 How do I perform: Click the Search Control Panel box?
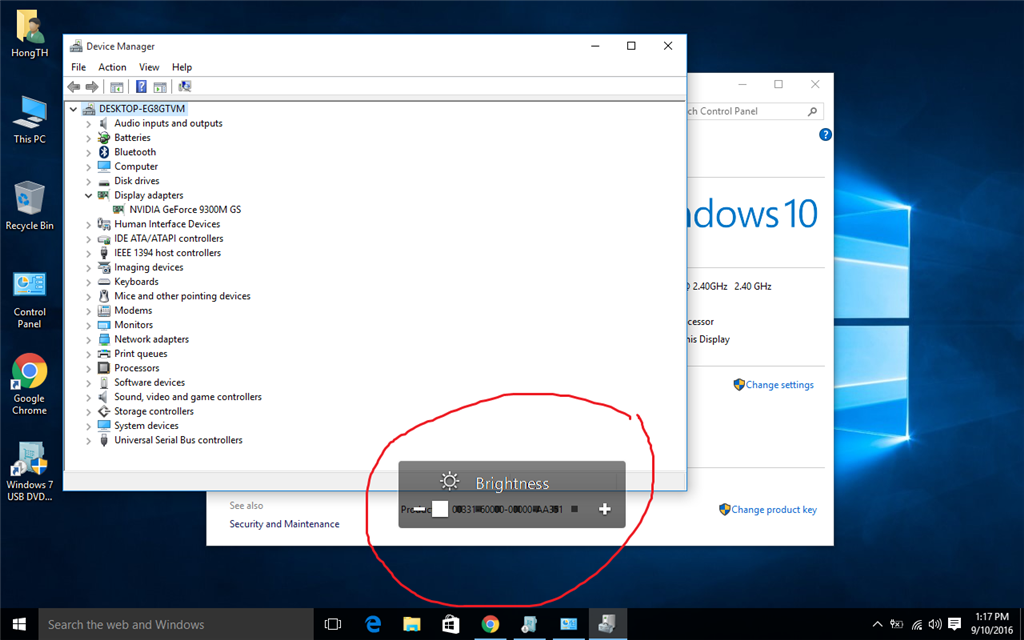coord(754,111)
